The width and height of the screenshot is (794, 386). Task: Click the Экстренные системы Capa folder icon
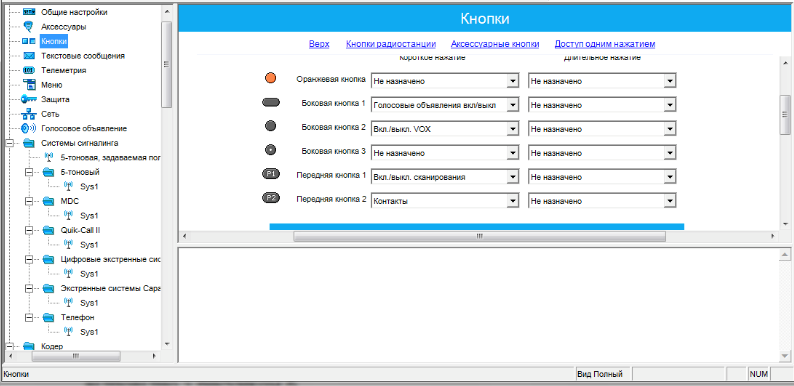point(49,289)
